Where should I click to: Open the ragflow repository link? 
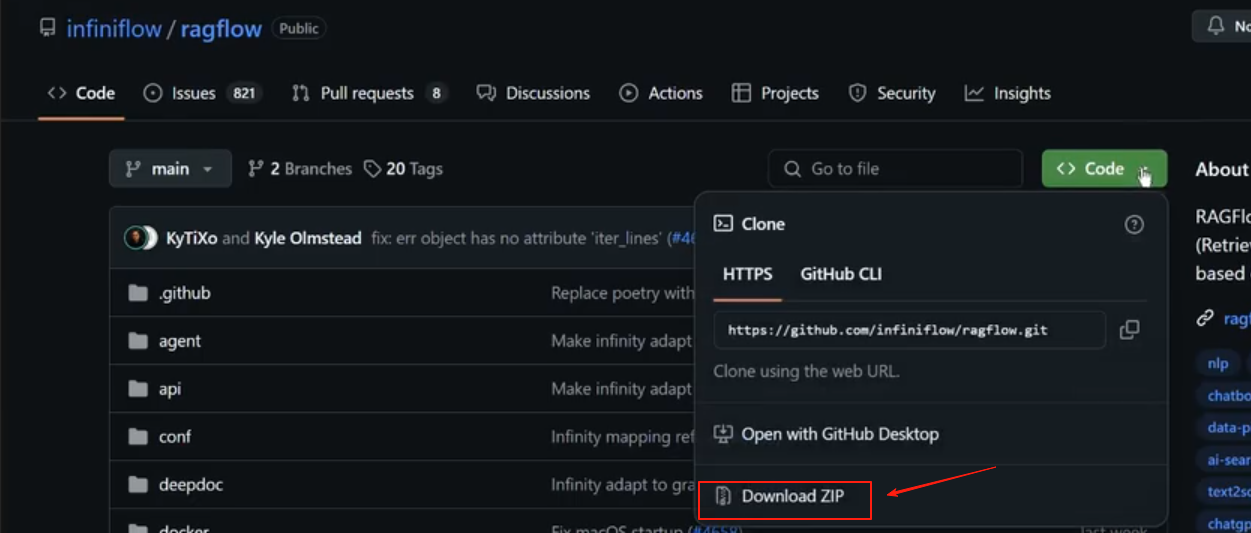coord(221,29)
